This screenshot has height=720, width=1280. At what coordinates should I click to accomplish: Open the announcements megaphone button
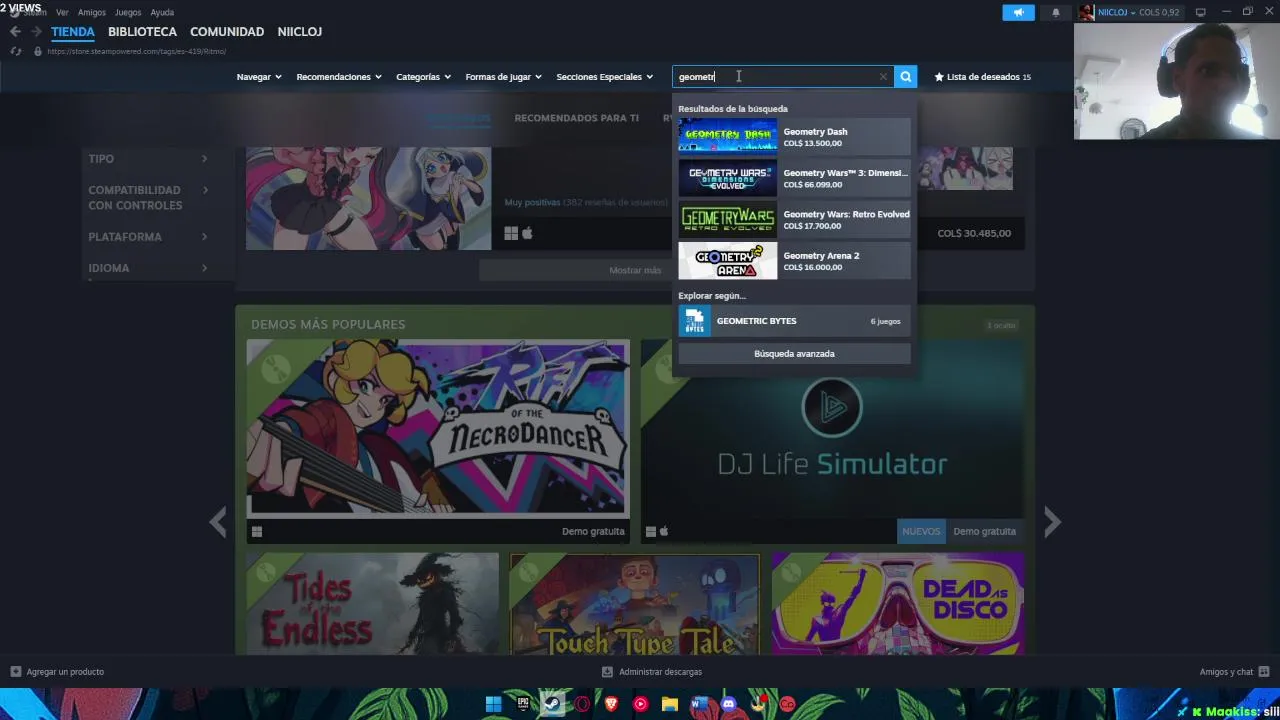1018,12
